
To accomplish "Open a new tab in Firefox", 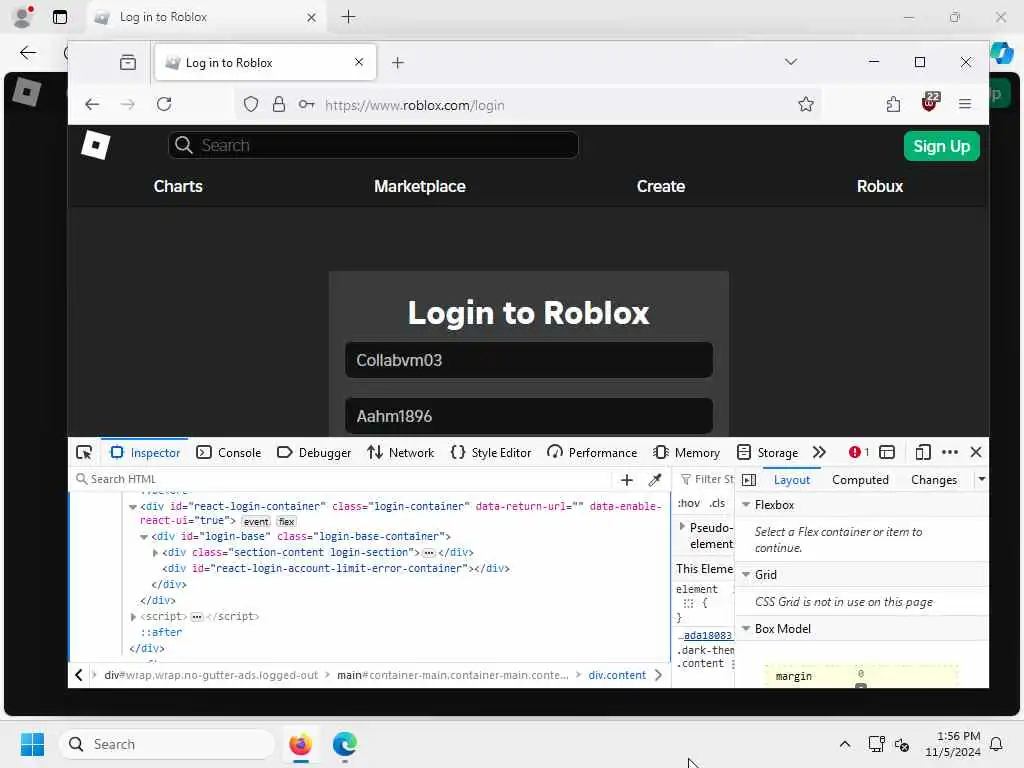I will click(x=398, y=63).
